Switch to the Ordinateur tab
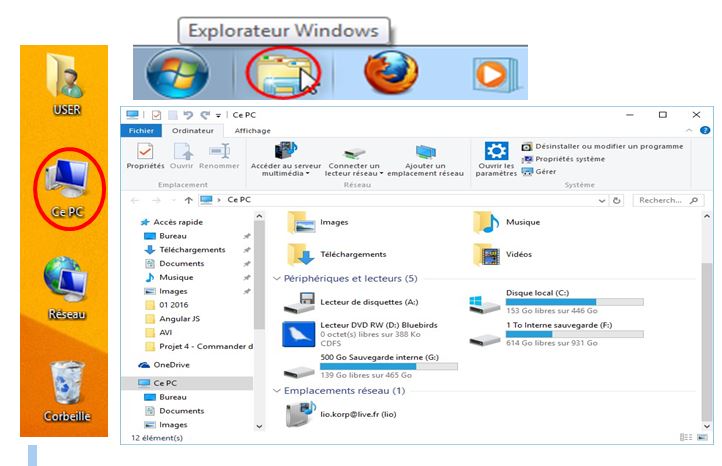 (x=193, y=131)
